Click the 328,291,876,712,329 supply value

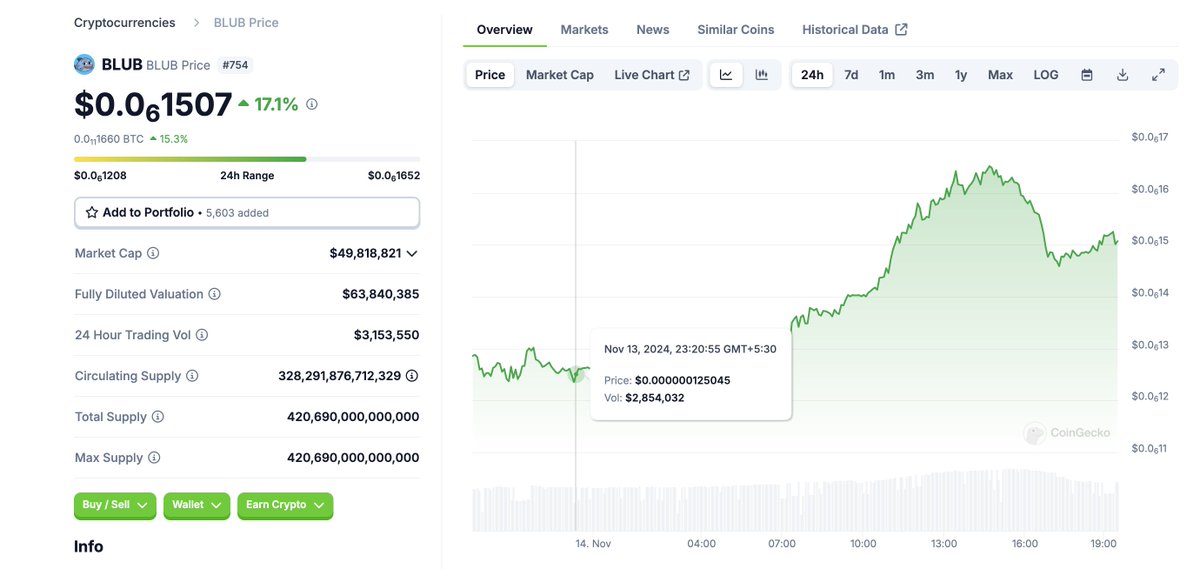[x=339, y=376]
